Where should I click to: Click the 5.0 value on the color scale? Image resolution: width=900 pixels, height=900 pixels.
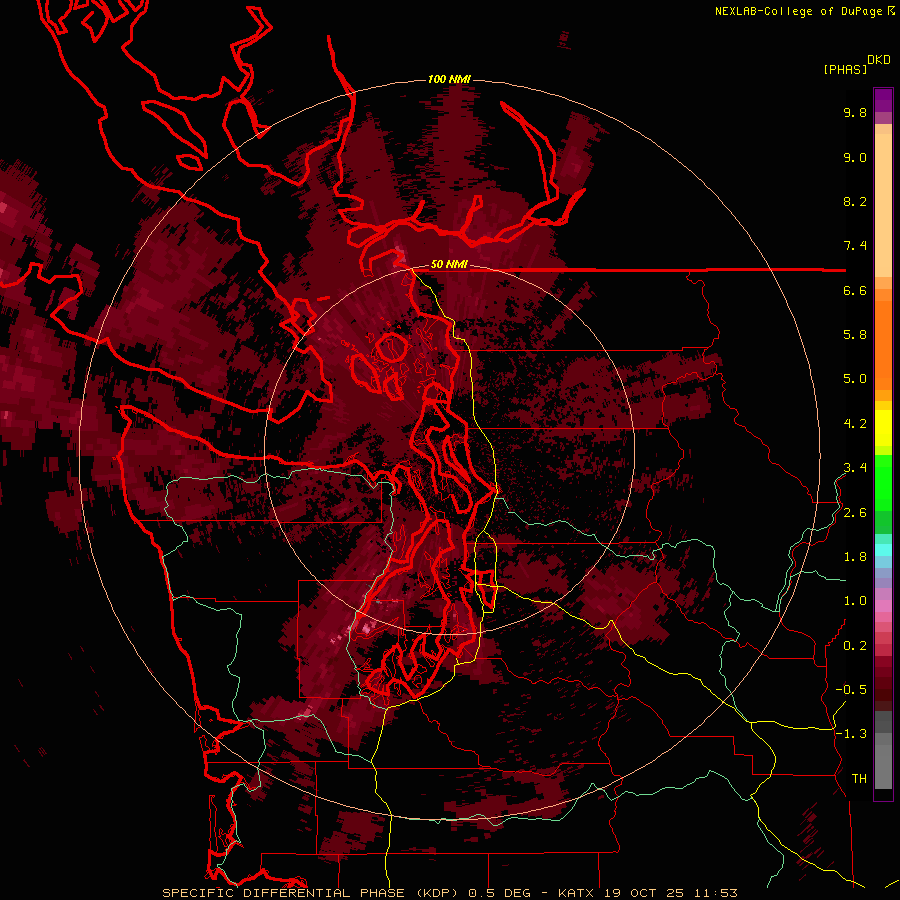pos(855,379)
